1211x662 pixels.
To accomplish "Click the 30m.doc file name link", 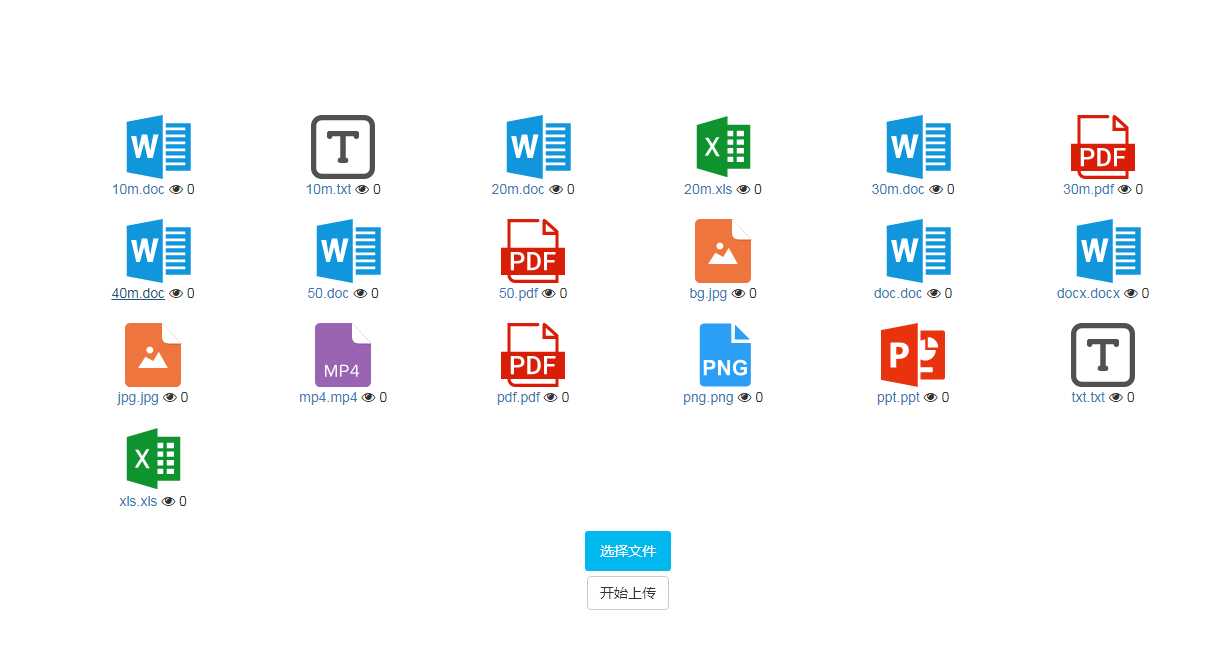I will click(x=898, y=189).
